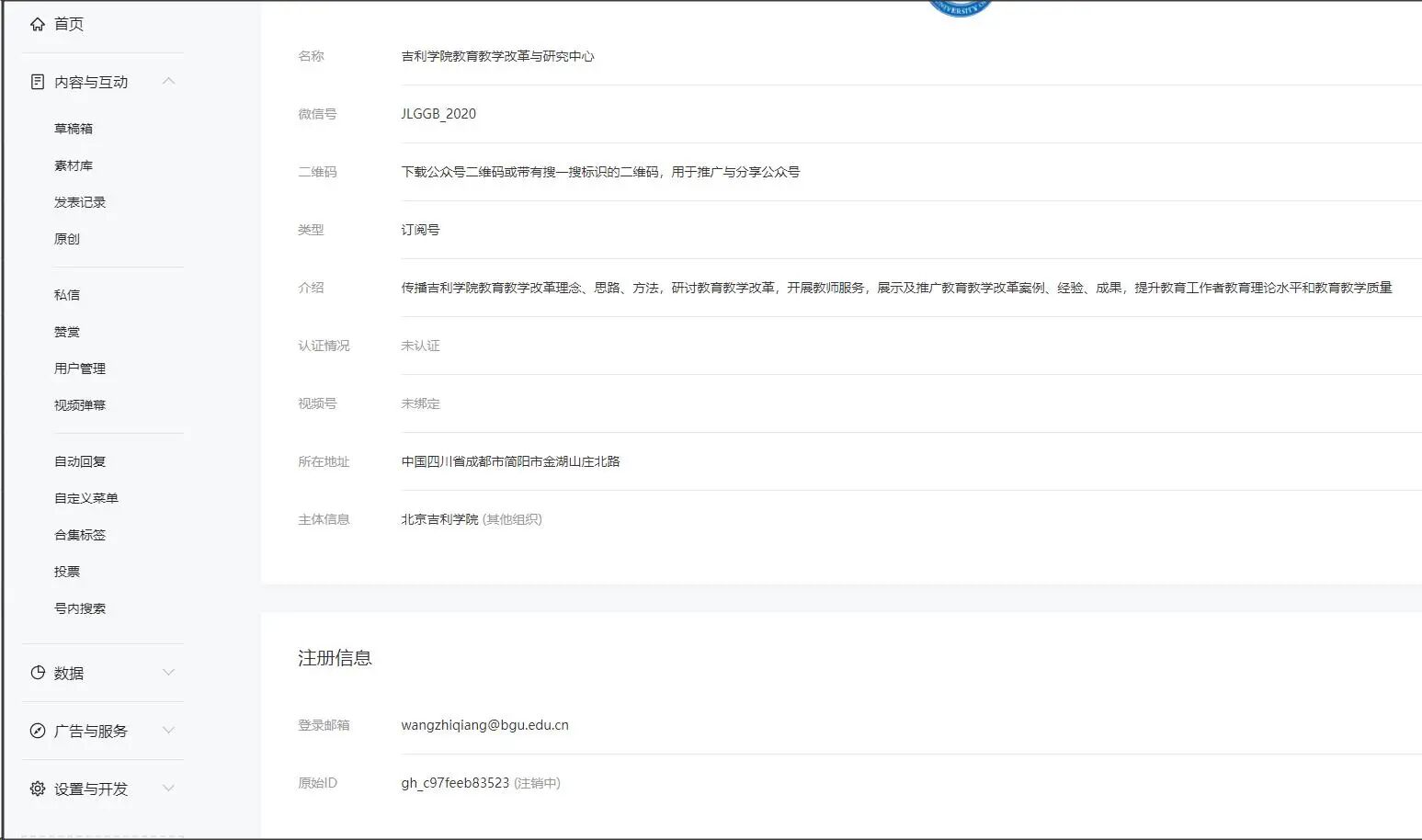Click the 注册信息 section heading
1422x840 pixels.
coord(335,658)
